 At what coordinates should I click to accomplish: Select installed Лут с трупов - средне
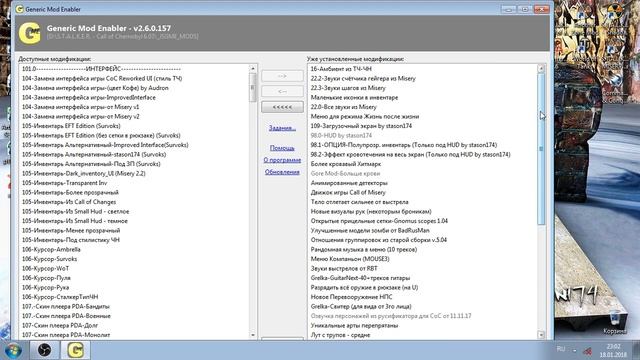click(340, 335)
